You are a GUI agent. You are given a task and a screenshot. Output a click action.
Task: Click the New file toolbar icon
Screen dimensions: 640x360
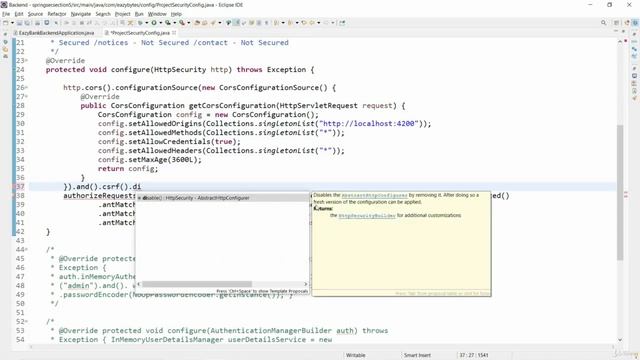click(x=6, y=23)
